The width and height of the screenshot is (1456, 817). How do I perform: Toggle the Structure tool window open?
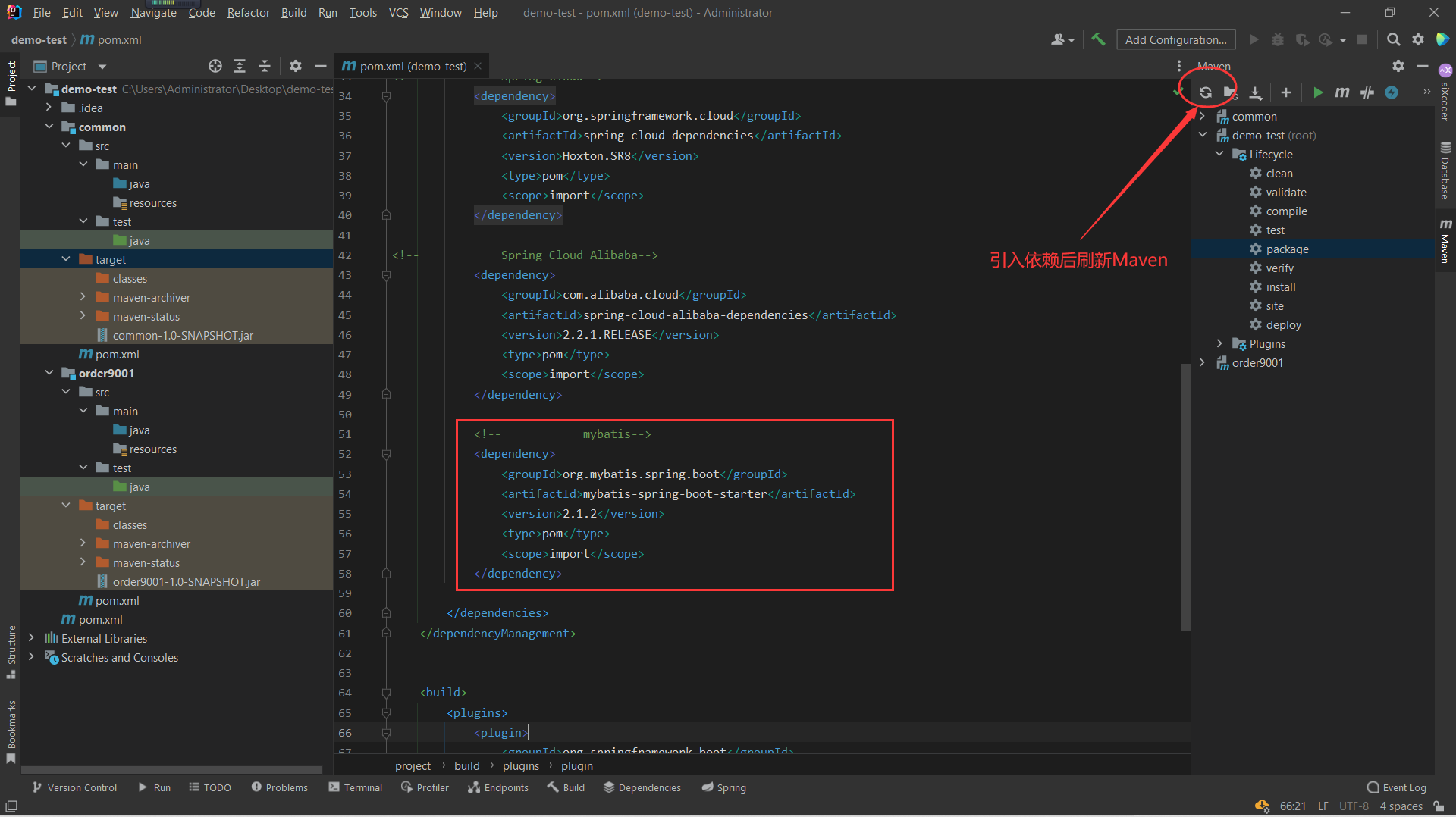click(11, 646)
